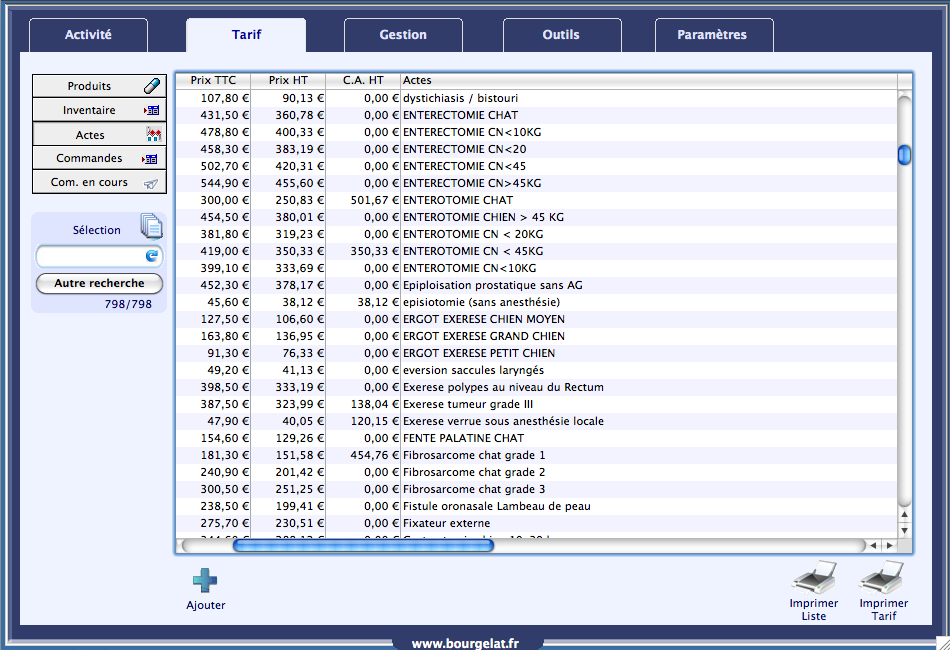This screenshot has height=650, width=950.
Task: Select row ERGOT EXERESE CHIEN MOYEN
Action: coord(536,319)
